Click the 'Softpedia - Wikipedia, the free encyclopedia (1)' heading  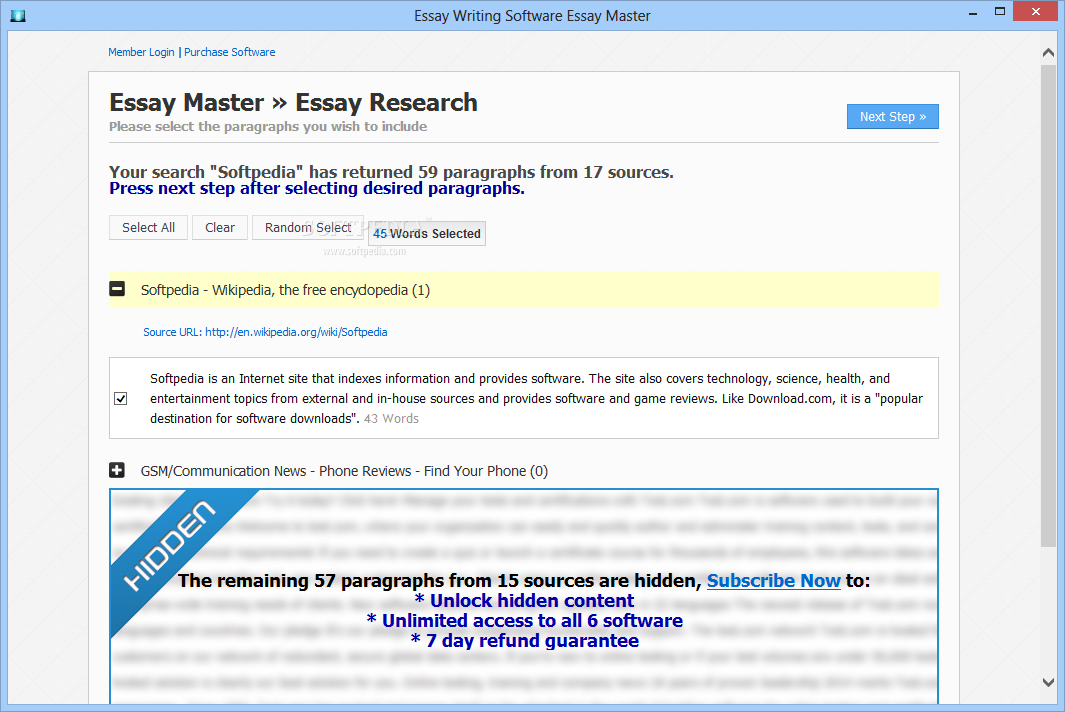pyautogui.click(x=285, y=290)
